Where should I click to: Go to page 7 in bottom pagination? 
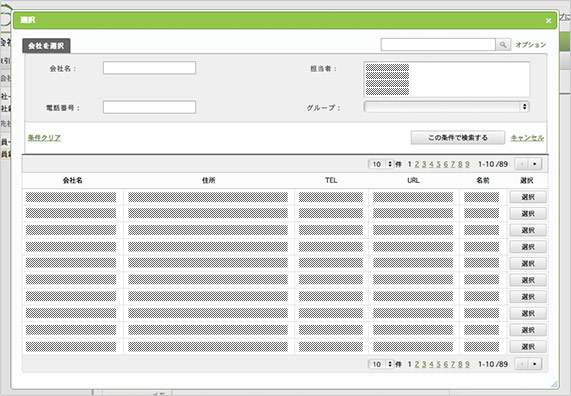click(453, 364)
